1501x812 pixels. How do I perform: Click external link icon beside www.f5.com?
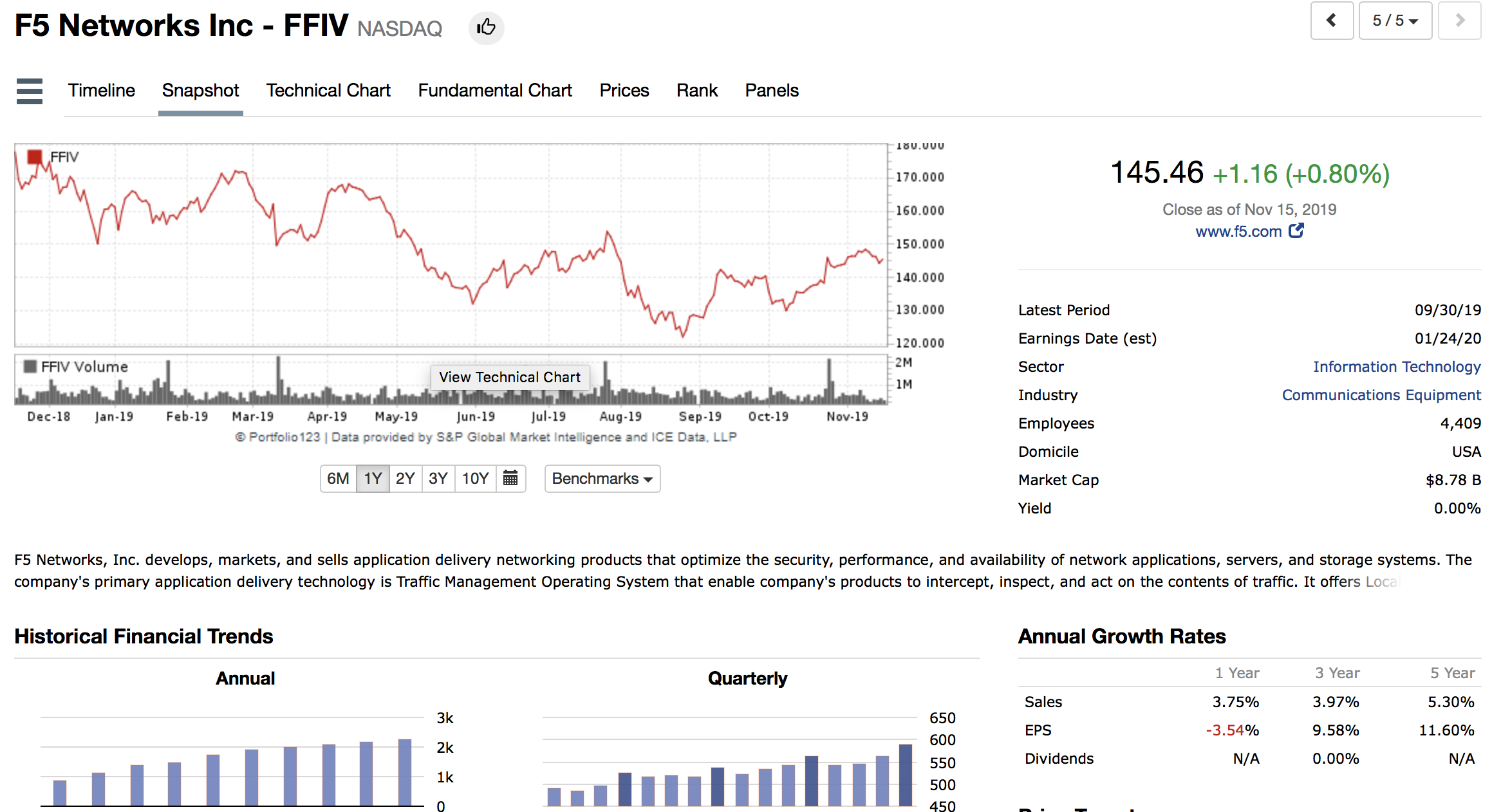(x=1296, y=231)
